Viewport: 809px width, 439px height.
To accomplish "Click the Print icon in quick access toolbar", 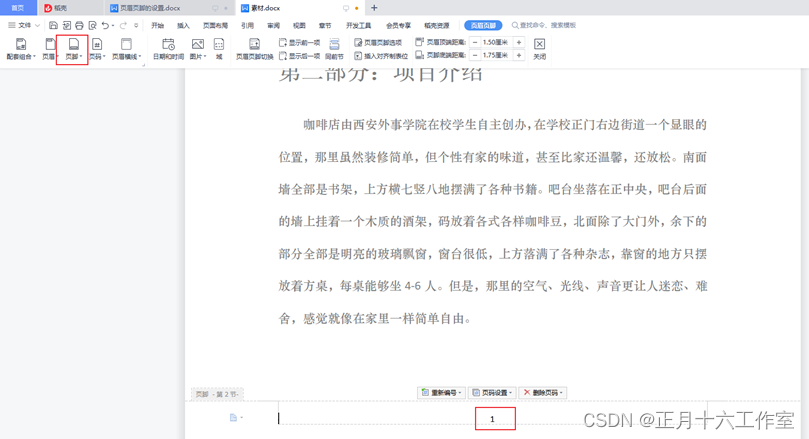I will point(79,25).
